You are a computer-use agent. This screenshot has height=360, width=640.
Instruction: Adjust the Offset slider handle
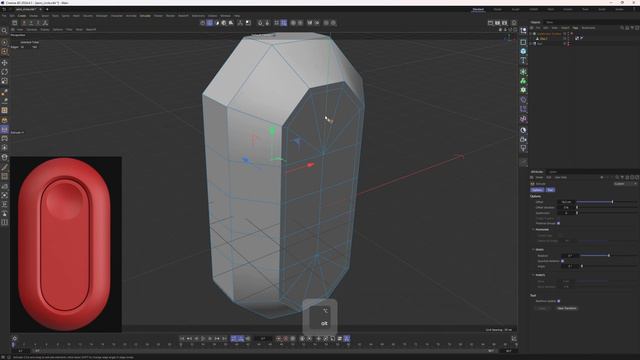pos(612,202)
